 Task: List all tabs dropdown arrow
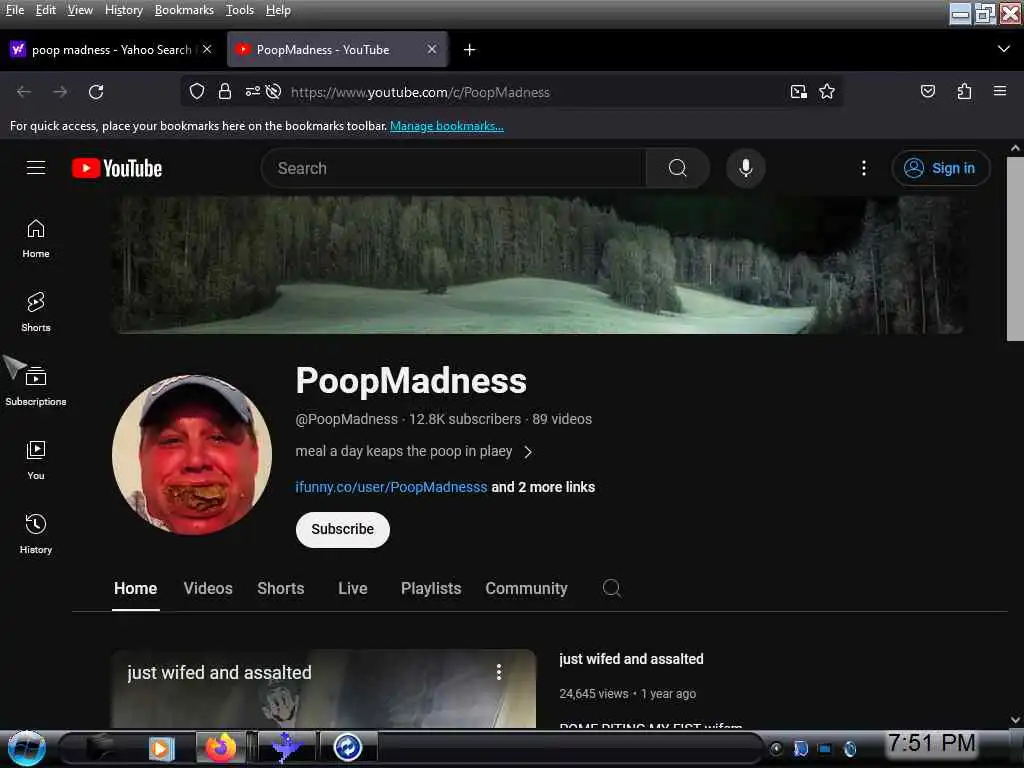pos(1004,49)
